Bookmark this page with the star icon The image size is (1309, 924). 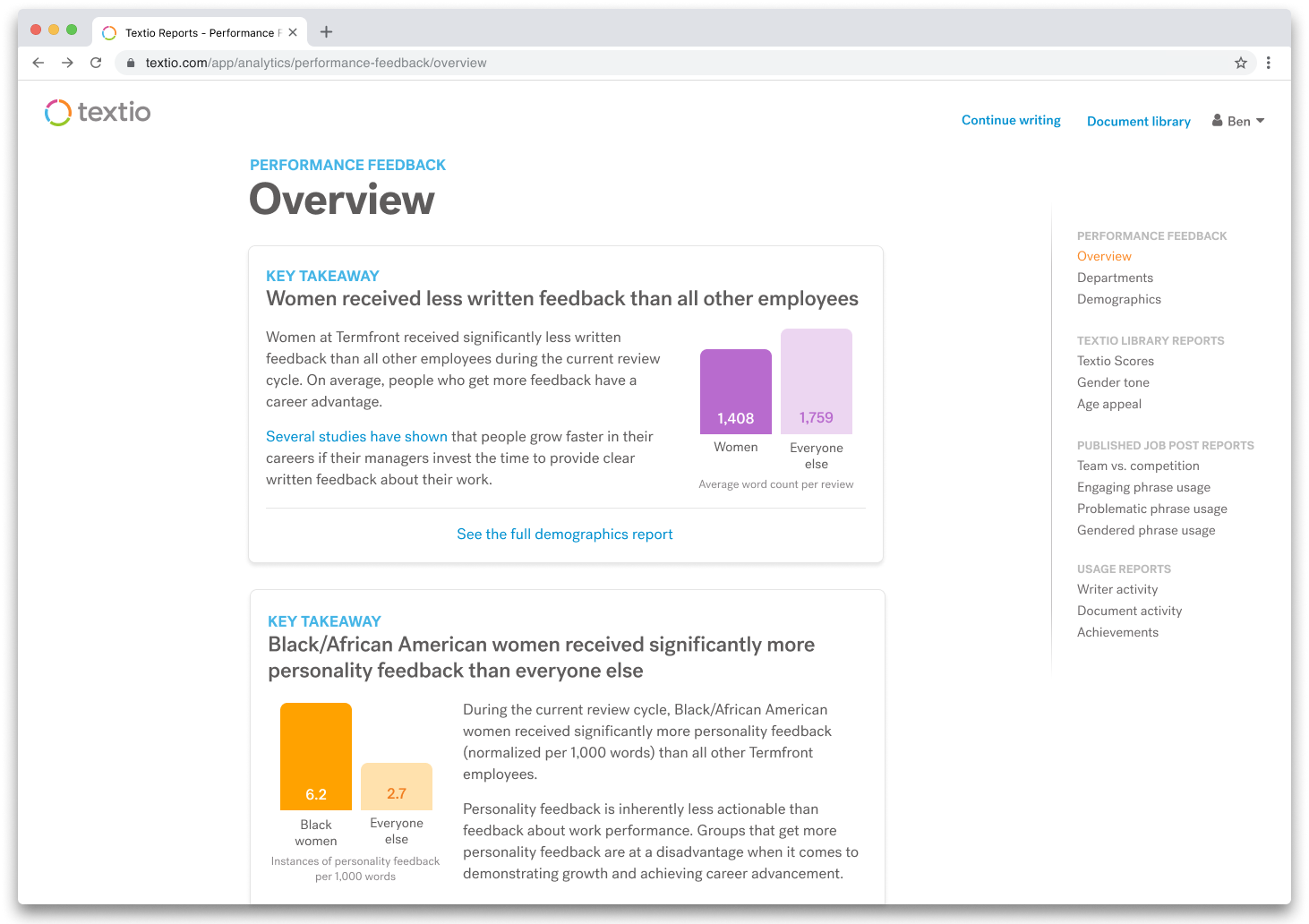point(1241,63)
